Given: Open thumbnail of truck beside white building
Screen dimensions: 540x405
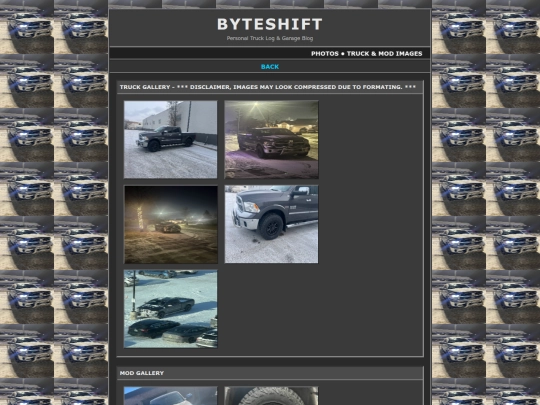Looking at the screenshot, I should (170, 139).
